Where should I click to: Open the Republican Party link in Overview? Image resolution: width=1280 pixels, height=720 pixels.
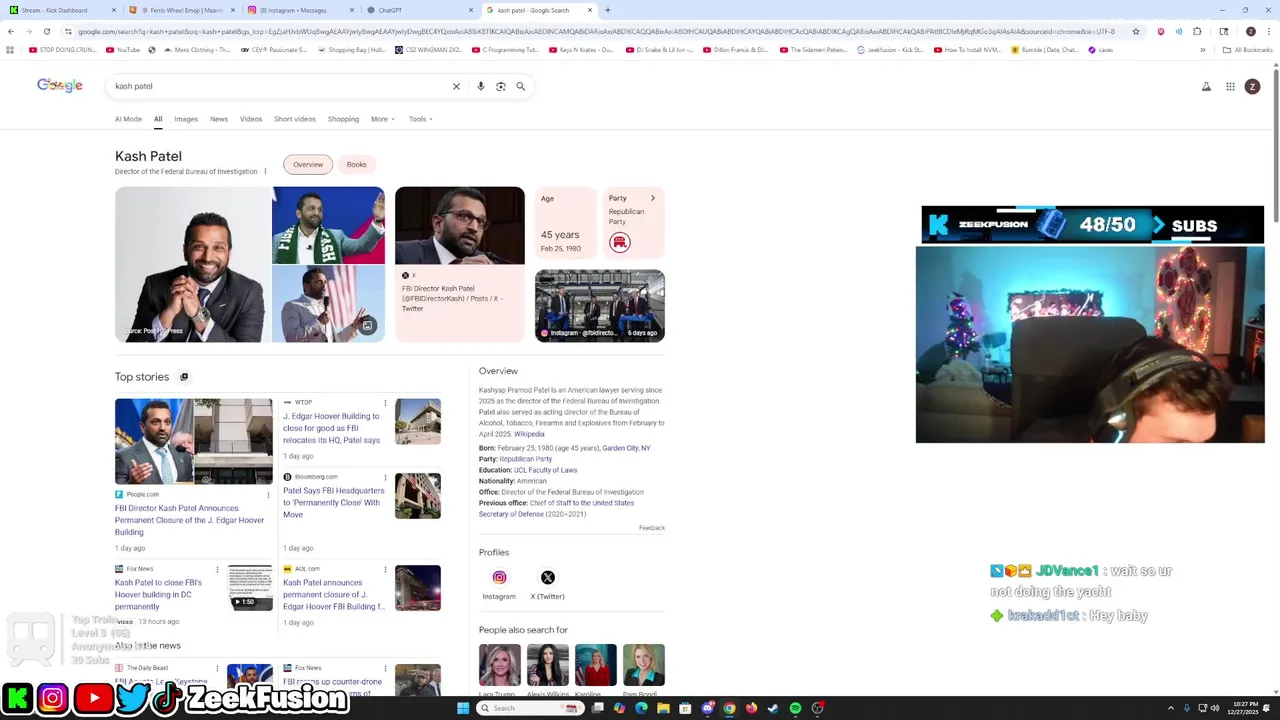(525, 459)
